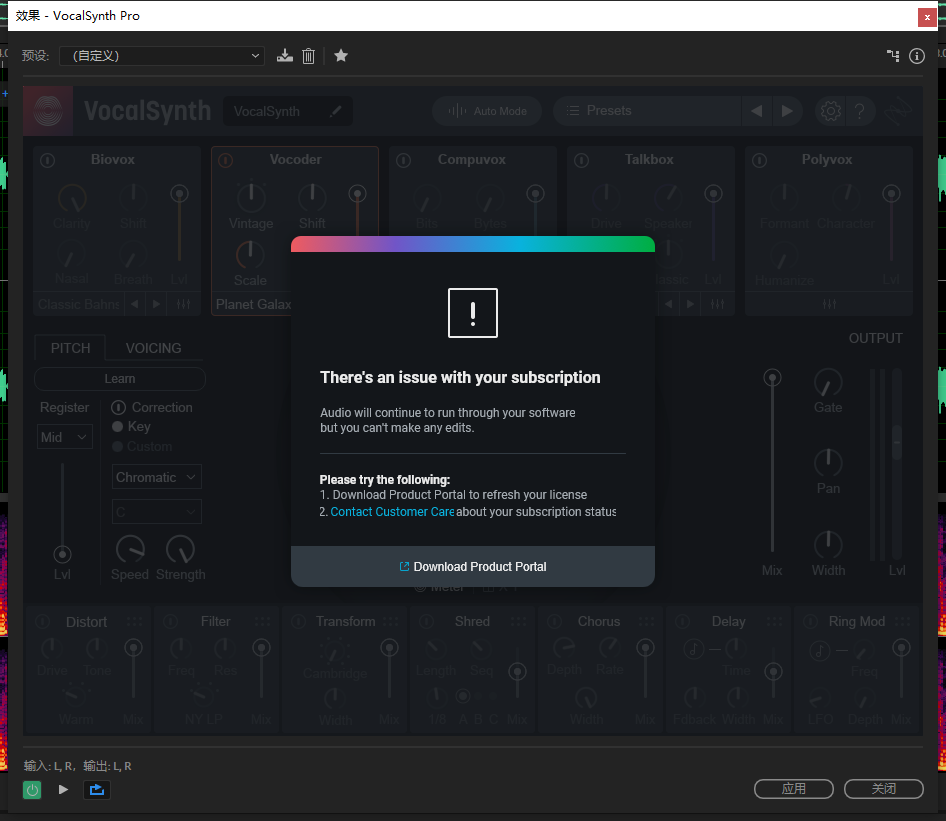Enable Auto Mode
The height and width of the screenshot is (821, 946).
click(x=487, y=111)
